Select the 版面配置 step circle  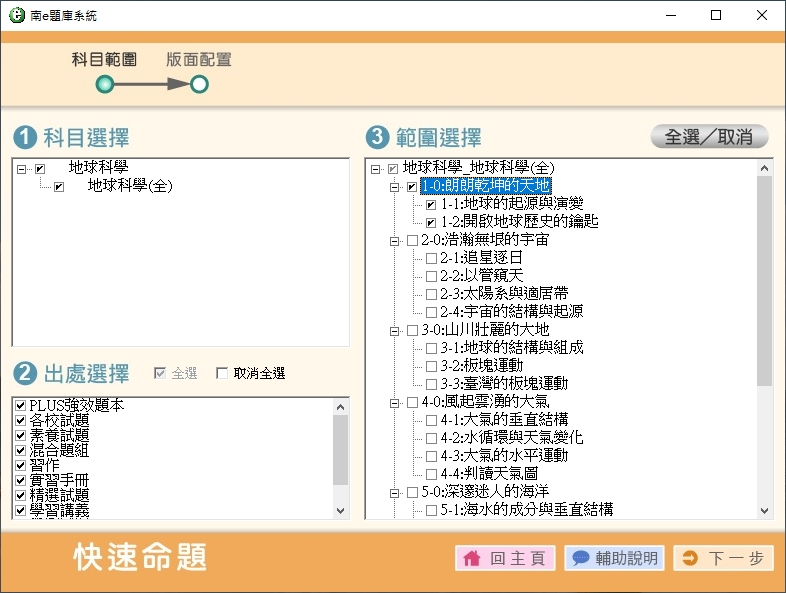point(199,84)
